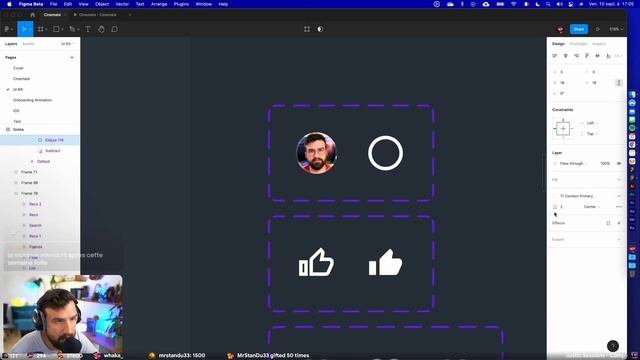The width and height of the screenshot is (640, 360).
Task: Open the horizontal constraint Left dropdown
Action: pyautogui.click(x=592, y=123)
